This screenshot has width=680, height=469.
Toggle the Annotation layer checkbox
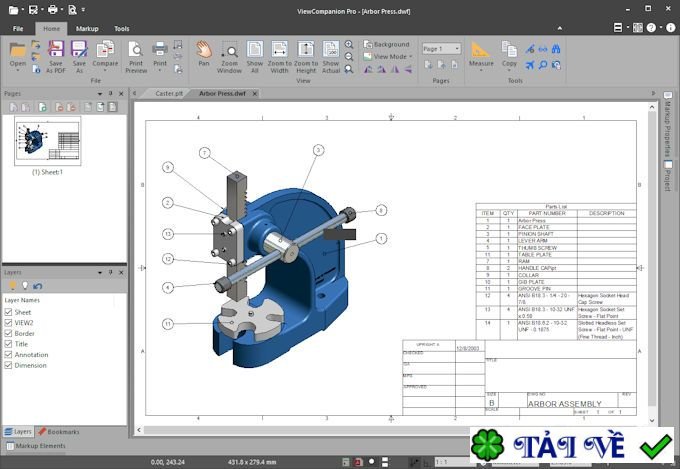pyautogui.click(x=7, y=354)
